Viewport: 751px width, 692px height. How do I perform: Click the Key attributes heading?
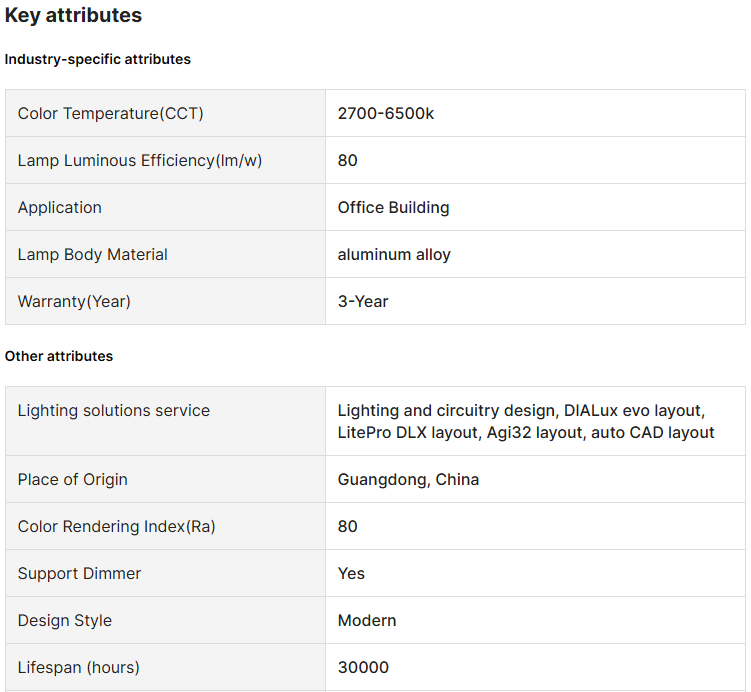(x=73, y=16)
